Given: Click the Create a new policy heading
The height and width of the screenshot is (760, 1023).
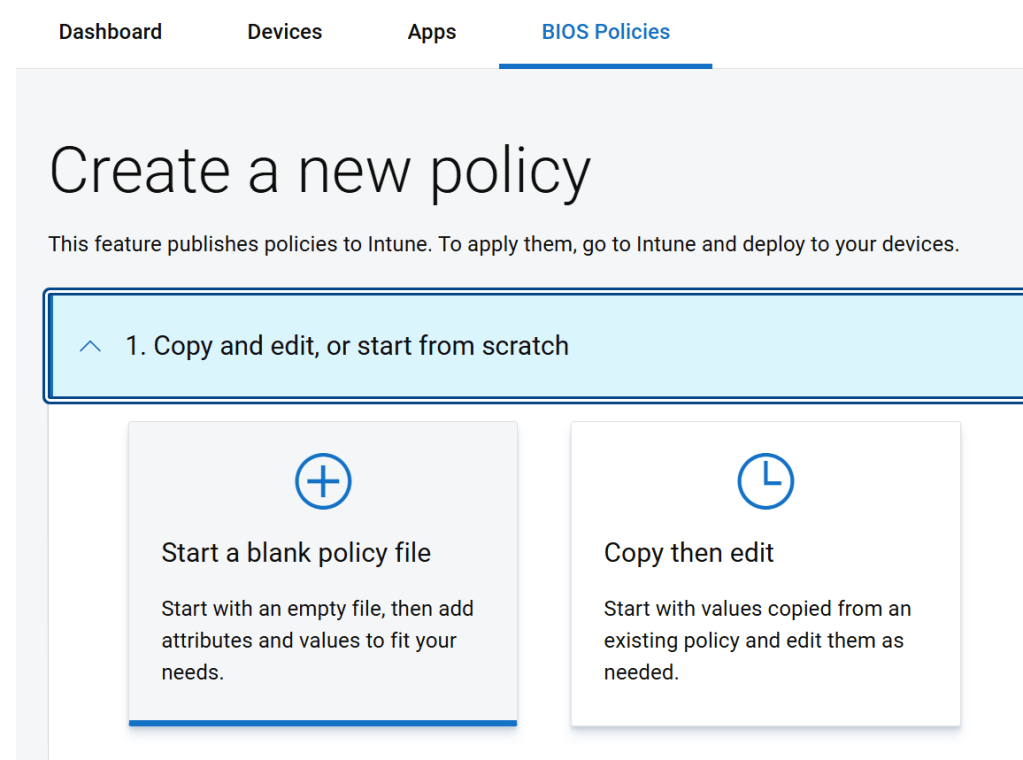Looking at the screenshot, I should click(x=320, y=171).
